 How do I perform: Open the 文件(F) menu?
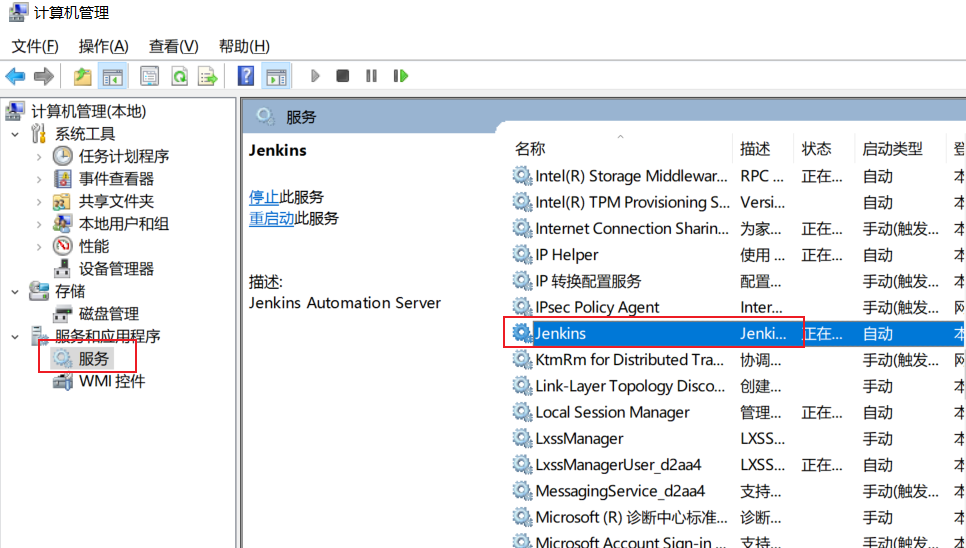[x=35, y=46]
